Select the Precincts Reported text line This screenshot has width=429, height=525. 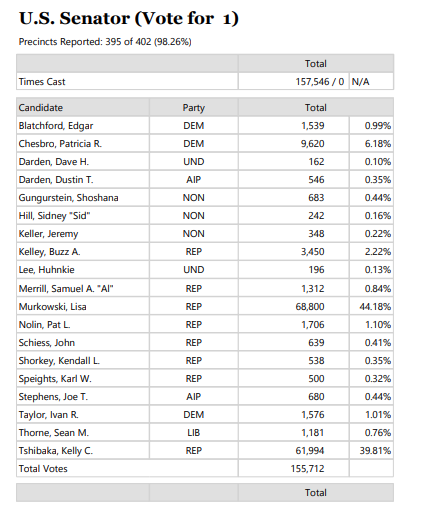[x=105, y=42]
